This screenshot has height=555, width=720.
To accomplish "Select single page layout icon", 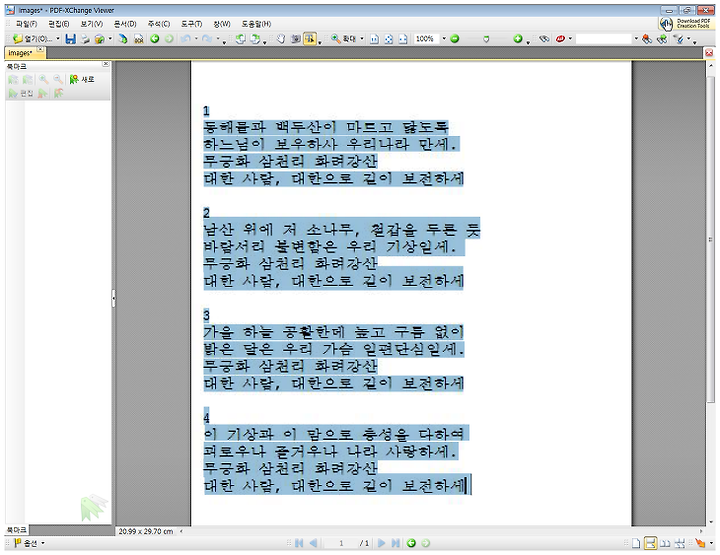I will (x=636, y=544).
